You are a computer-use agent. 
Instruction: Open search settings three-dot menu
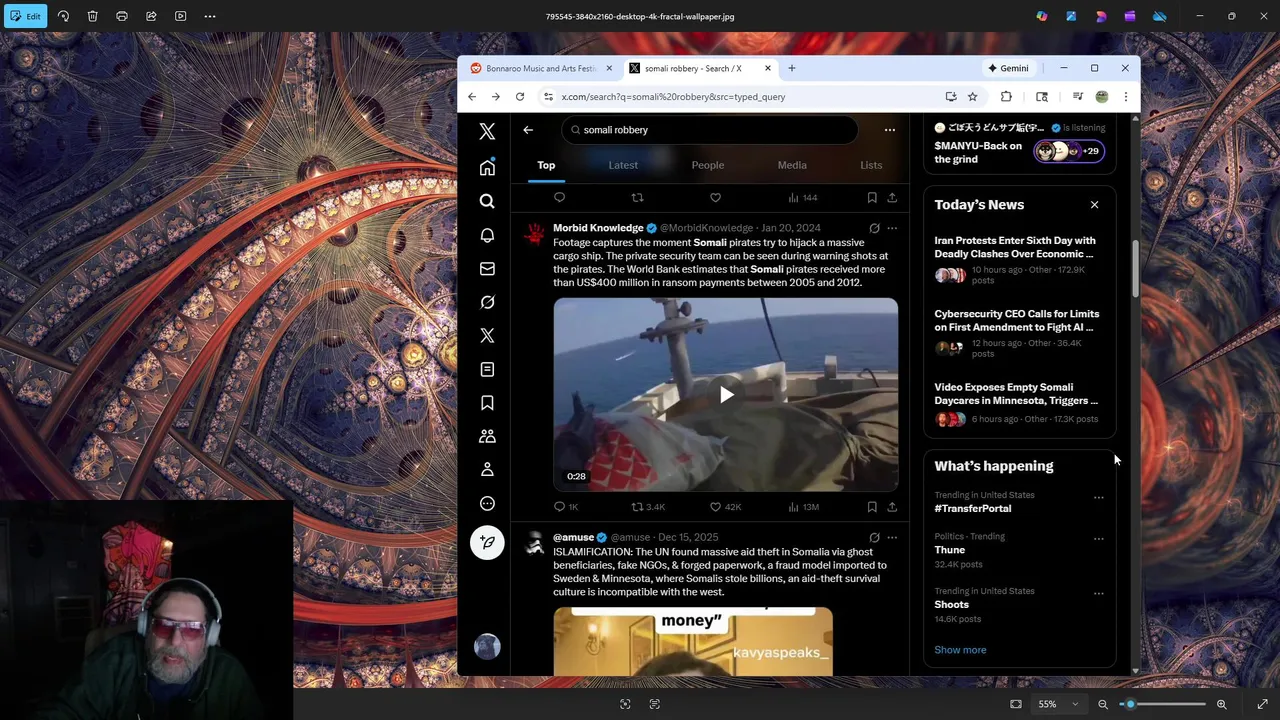pos(889,130)
